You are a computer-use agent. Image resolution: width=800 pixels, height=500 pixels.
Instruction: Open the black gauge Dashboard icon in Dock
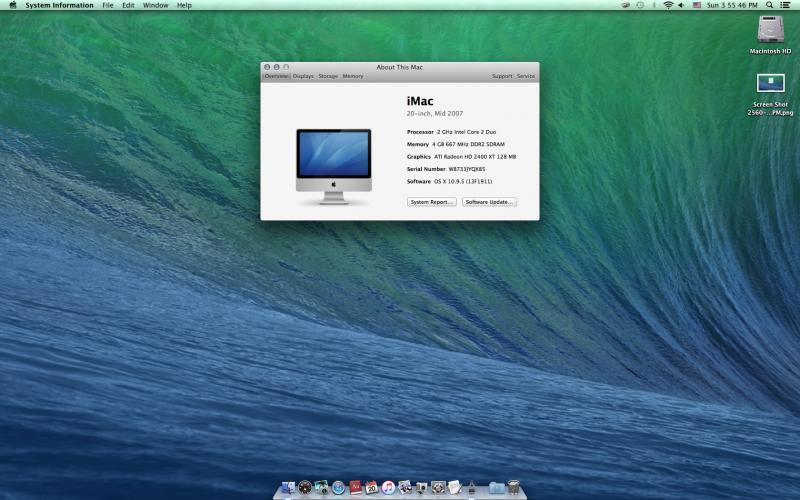305,487
